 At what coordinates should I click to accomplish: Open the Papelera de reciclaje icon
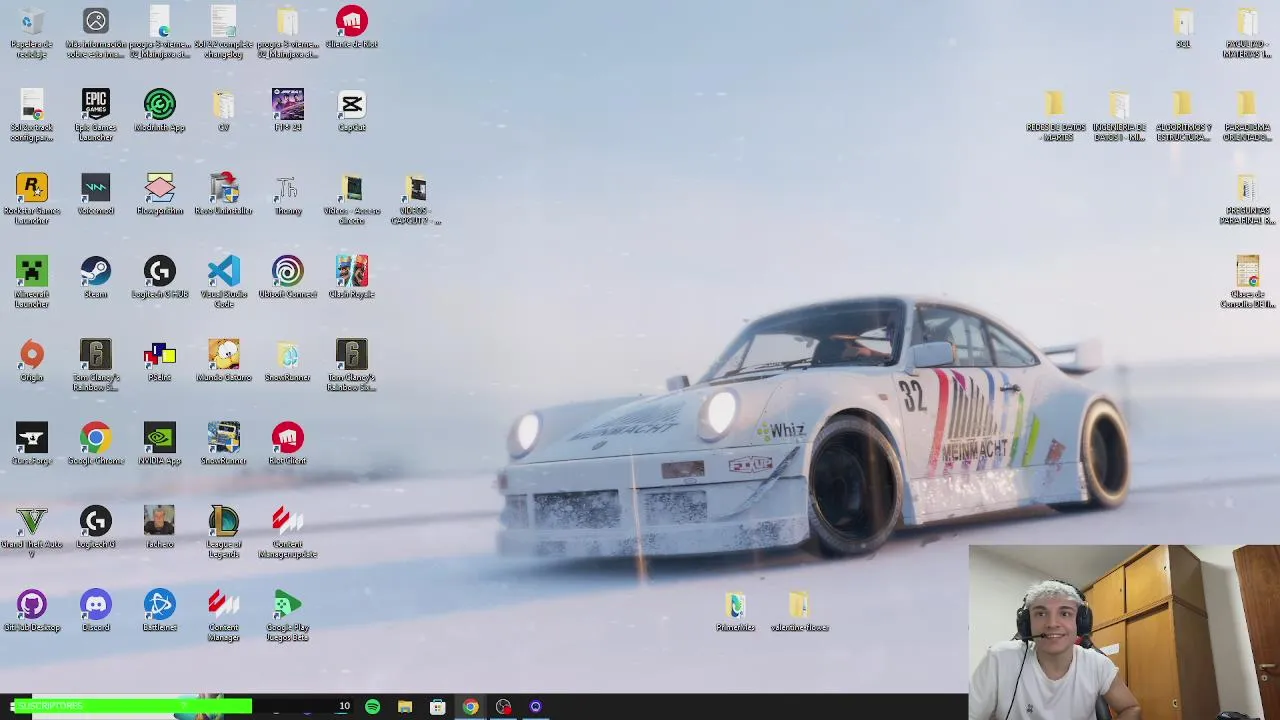click(31, 32)
